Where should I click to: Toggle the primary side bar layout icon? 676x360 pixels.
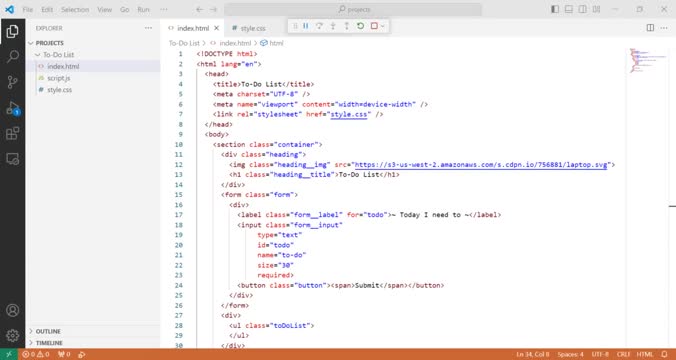(555, 9)
